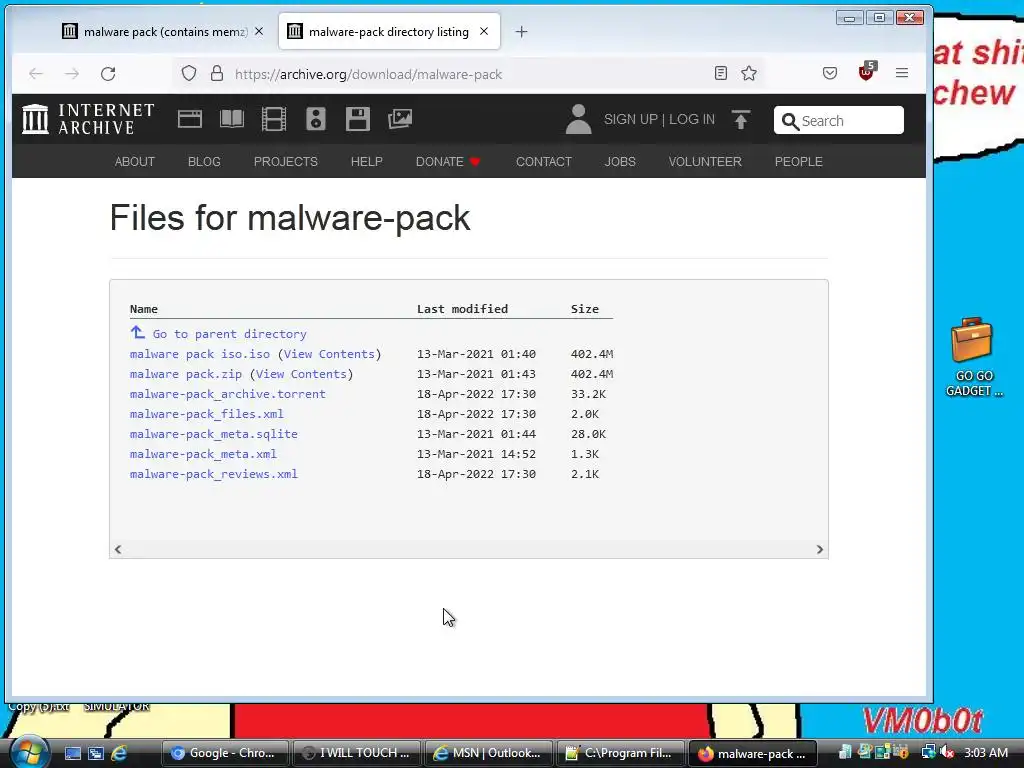Open the JOBS menu item
Image resolution: width=1024 pixels, height=768 pixels.
pyautogui.click(x=620, y=161)
